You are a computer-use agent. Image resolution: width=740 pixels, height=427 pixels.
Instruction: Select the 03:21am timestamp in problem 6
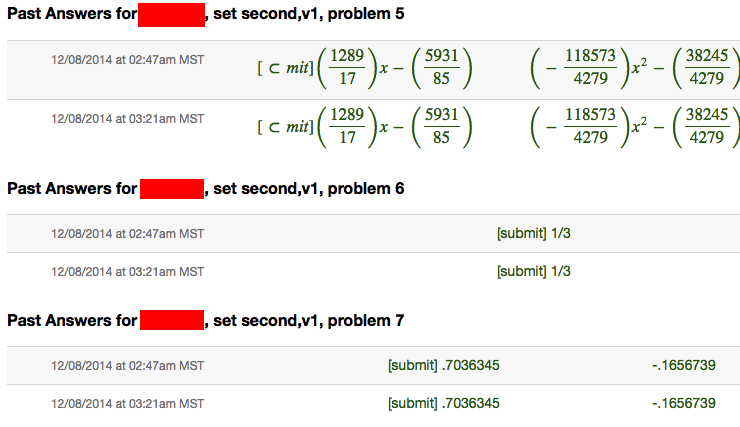point(127,272)
